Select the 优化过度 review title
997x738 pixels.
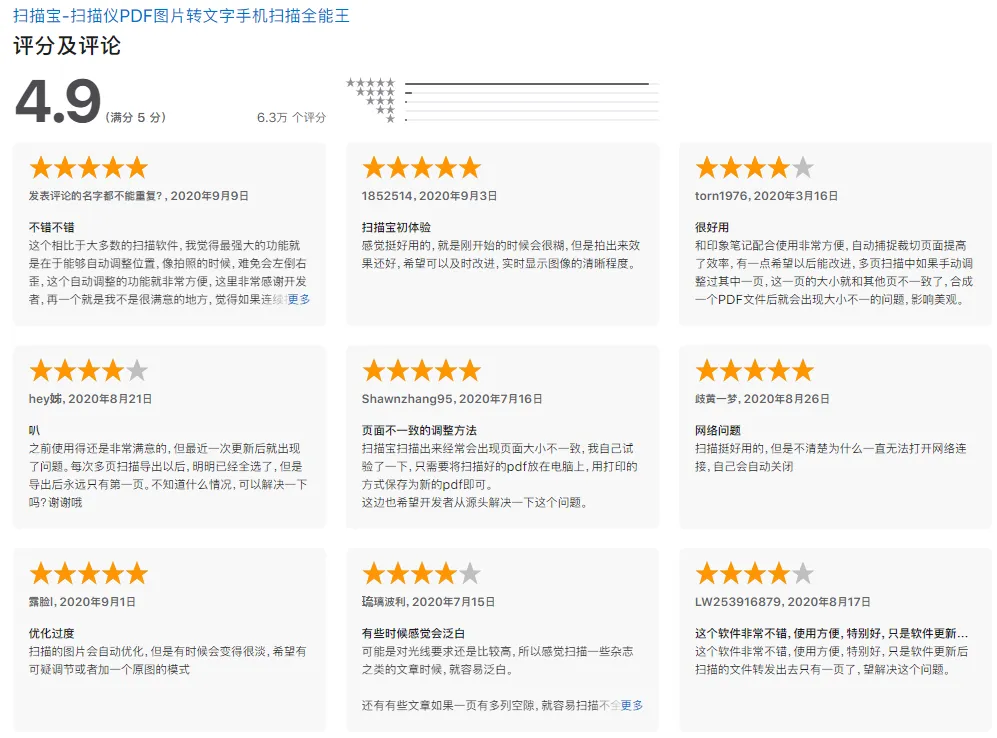[51, 633]
